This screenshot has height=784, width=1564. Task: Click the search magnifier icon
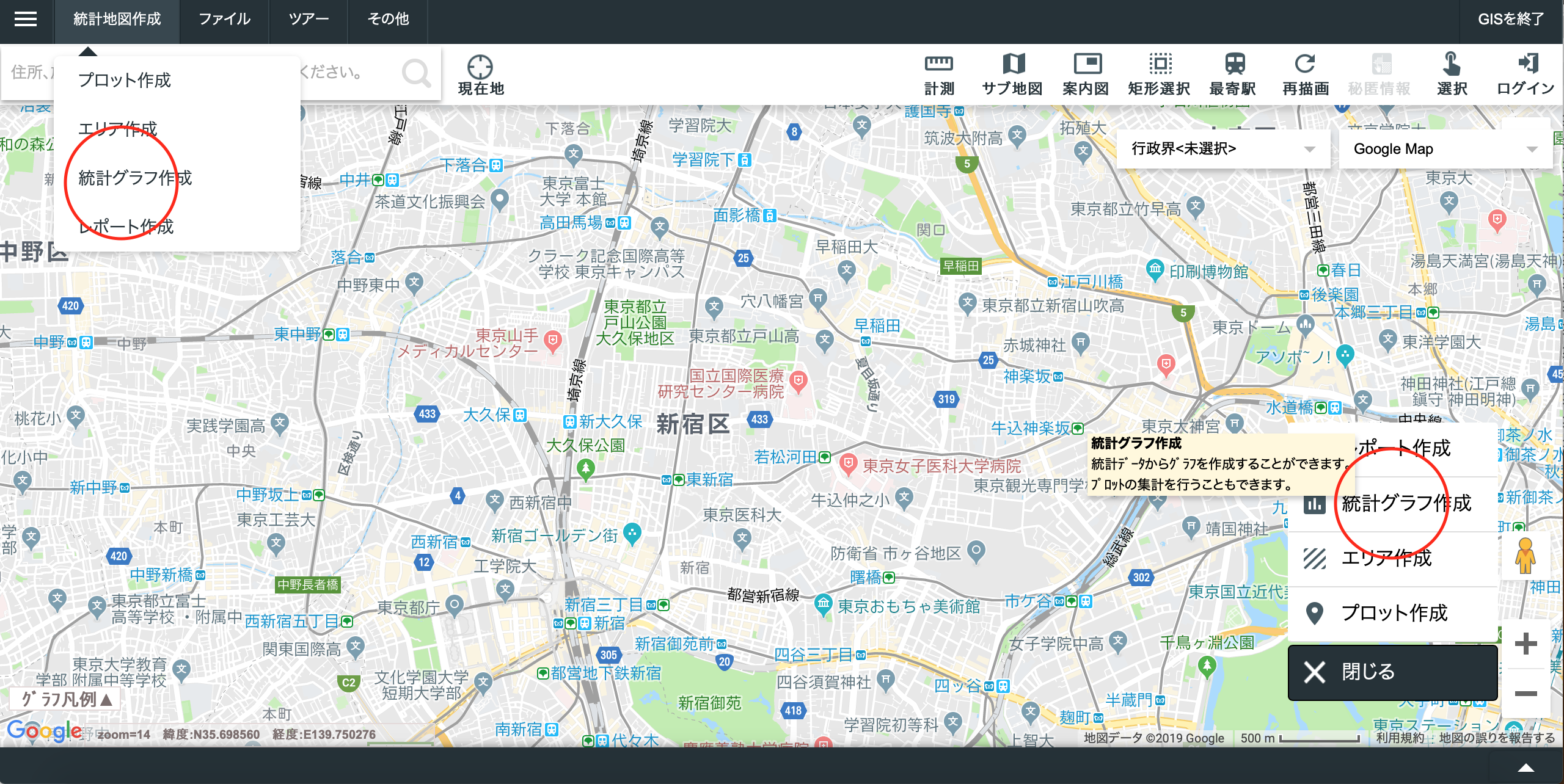417,73
